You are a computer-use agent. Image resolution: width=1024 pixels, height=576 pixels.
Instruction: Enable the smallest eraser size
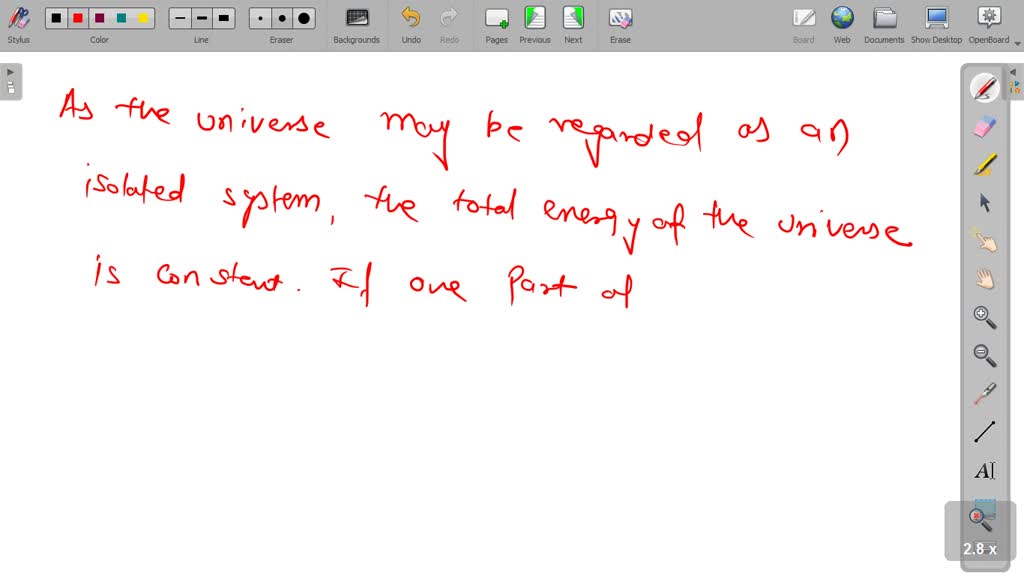point(259,17)
